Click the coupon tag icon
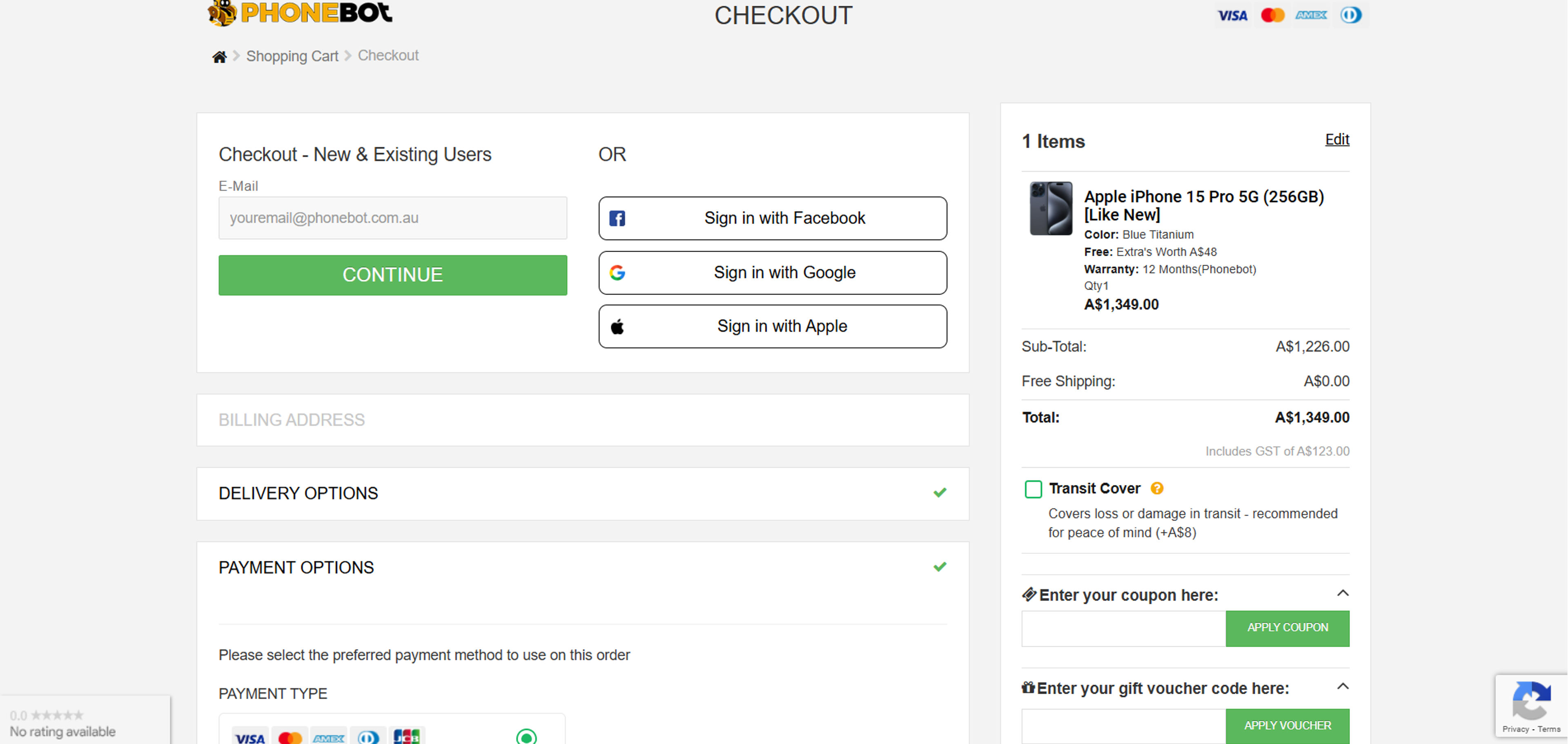The height and width of the screenshot is (744, 1568). click(1029, 594)
